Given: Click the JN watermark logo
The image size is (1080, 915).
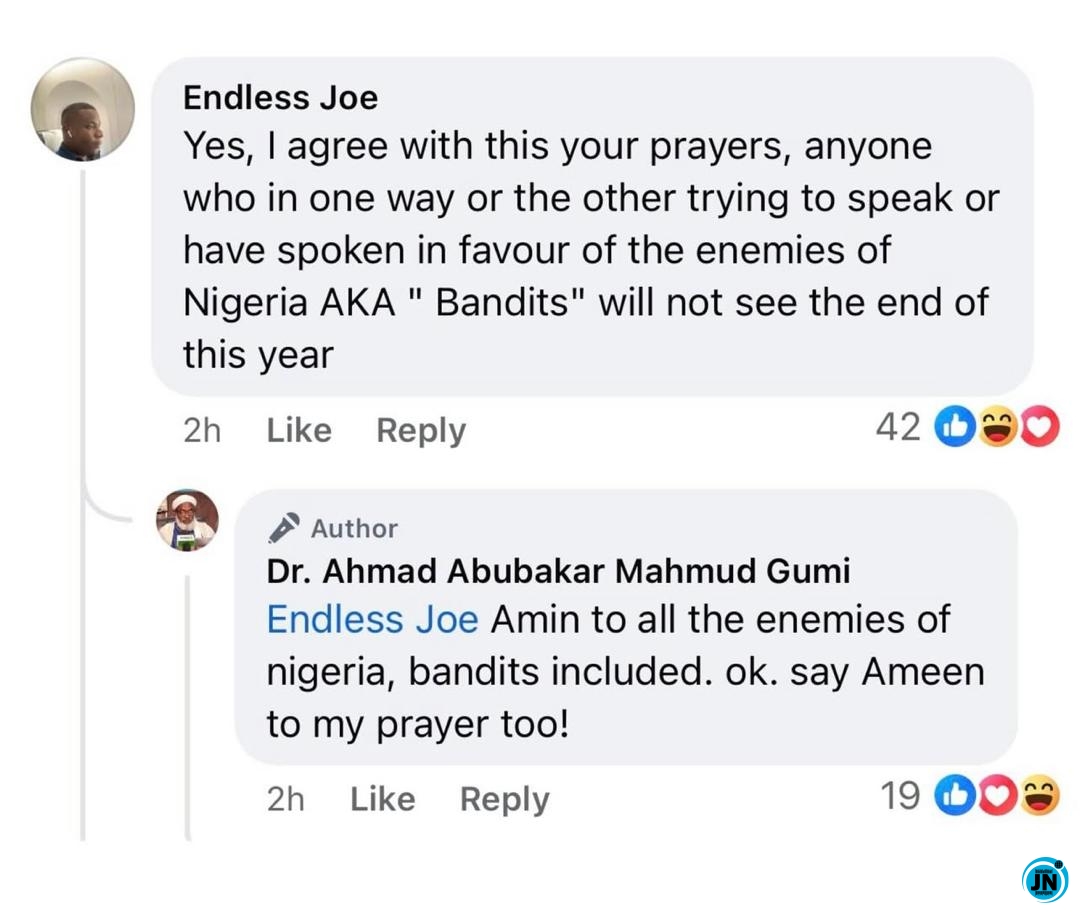Looking at the screenshot, I should [x=1045, y=880].
